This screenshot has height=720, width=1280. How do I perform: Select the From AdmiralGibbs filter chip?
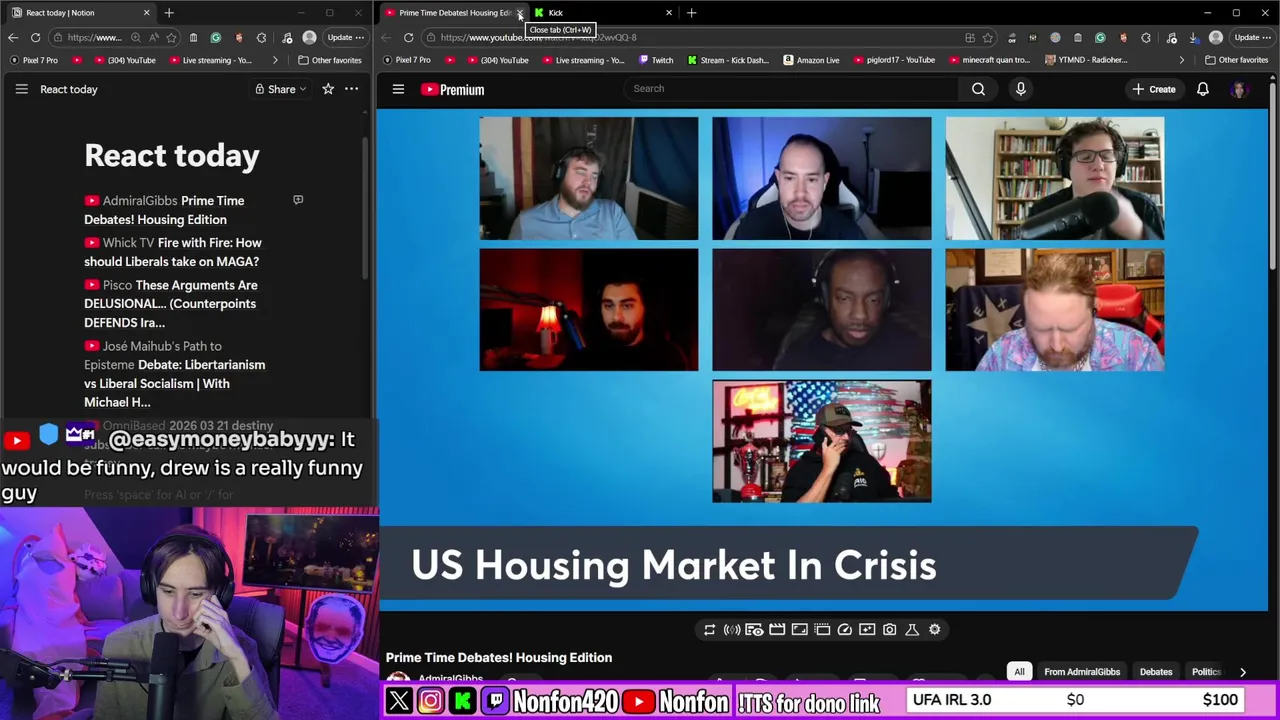[1082, 672]
